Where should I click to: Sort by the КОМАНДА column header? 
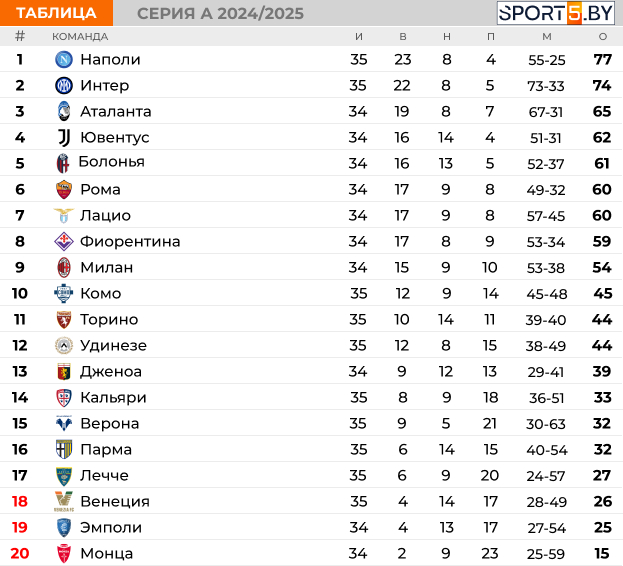pyautogui.click(x=80, y=37)
